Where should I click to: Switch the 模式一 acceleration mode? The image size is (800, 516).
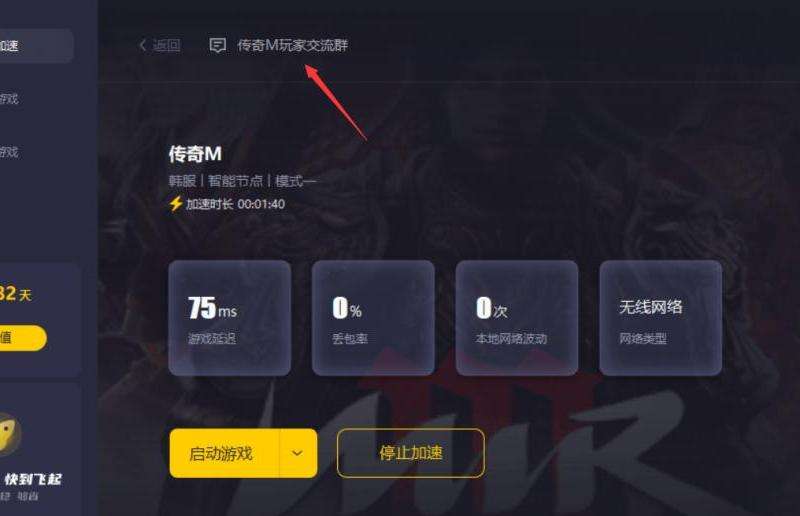pyautogui.click(x=295, y=181)
